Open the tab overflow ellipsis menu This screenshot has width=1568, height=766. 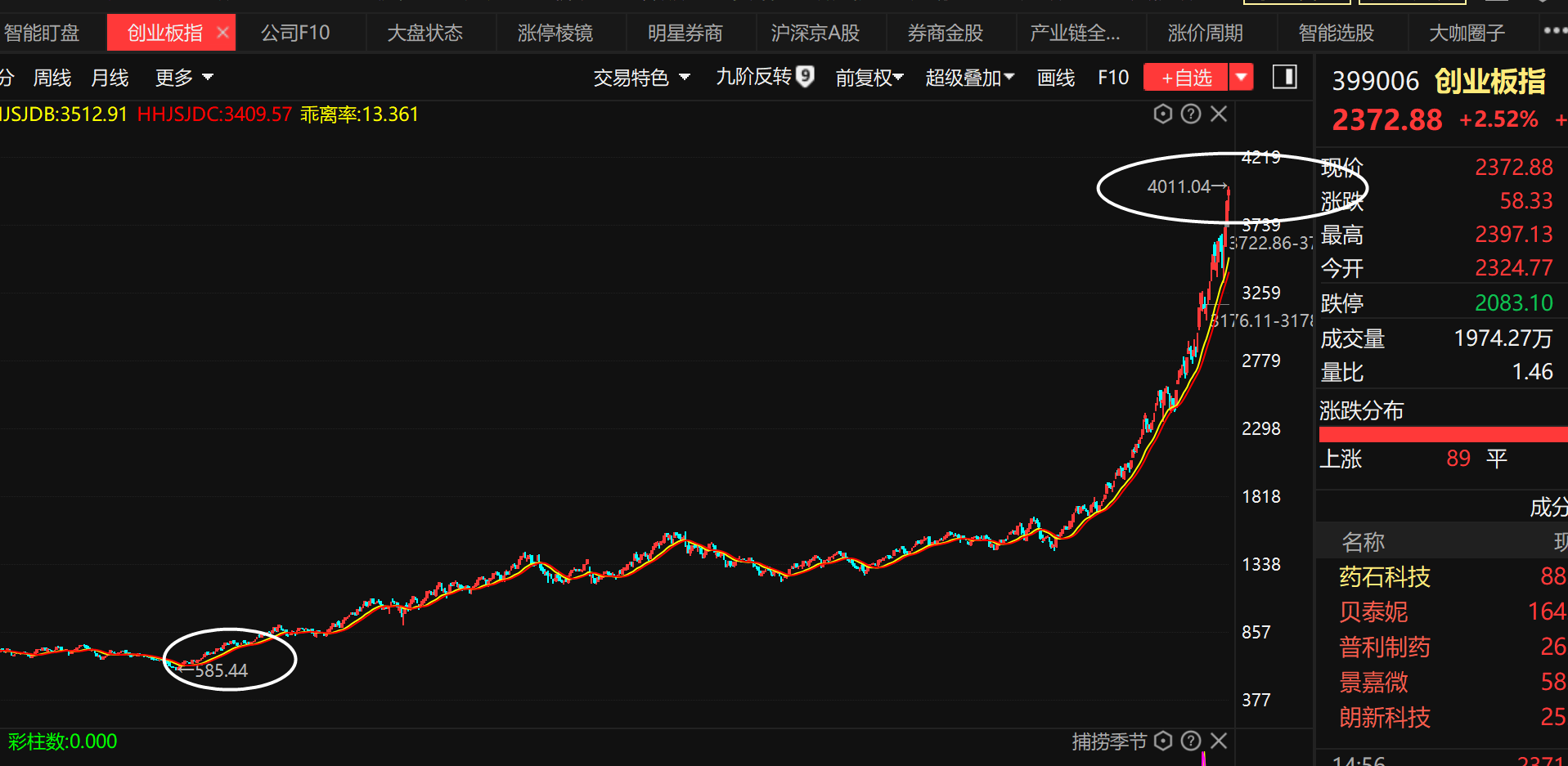1554,31
